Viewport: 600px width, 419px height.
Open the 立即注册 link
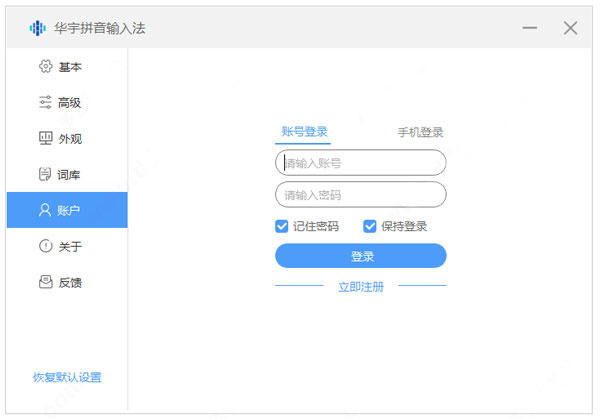[360, 287]
